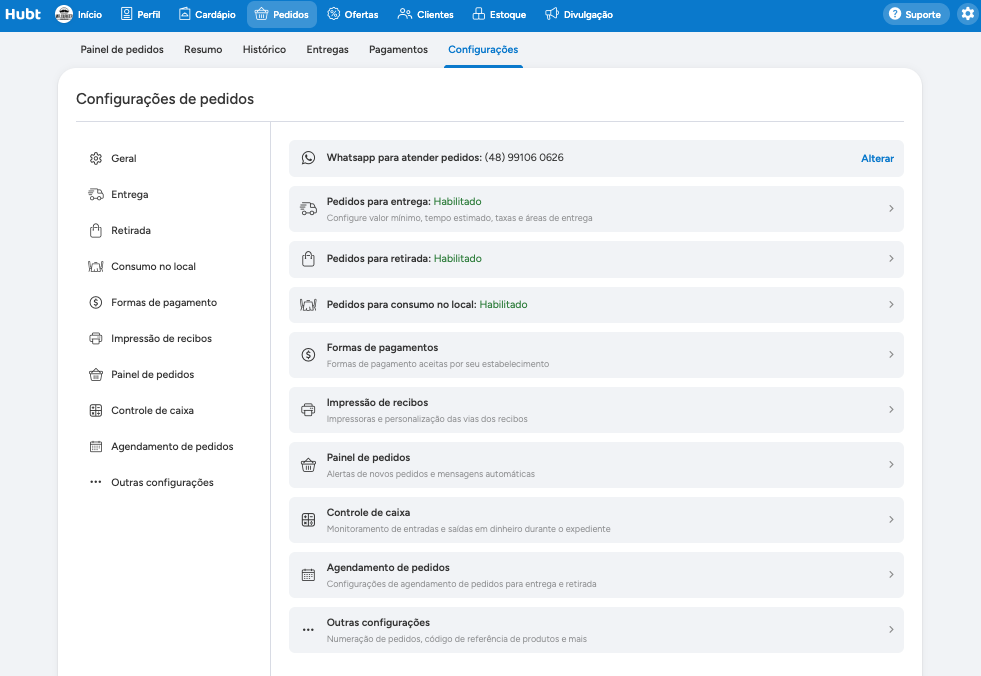Click the Painel de pedidos basket icon in sidebar

click(96, 374)
